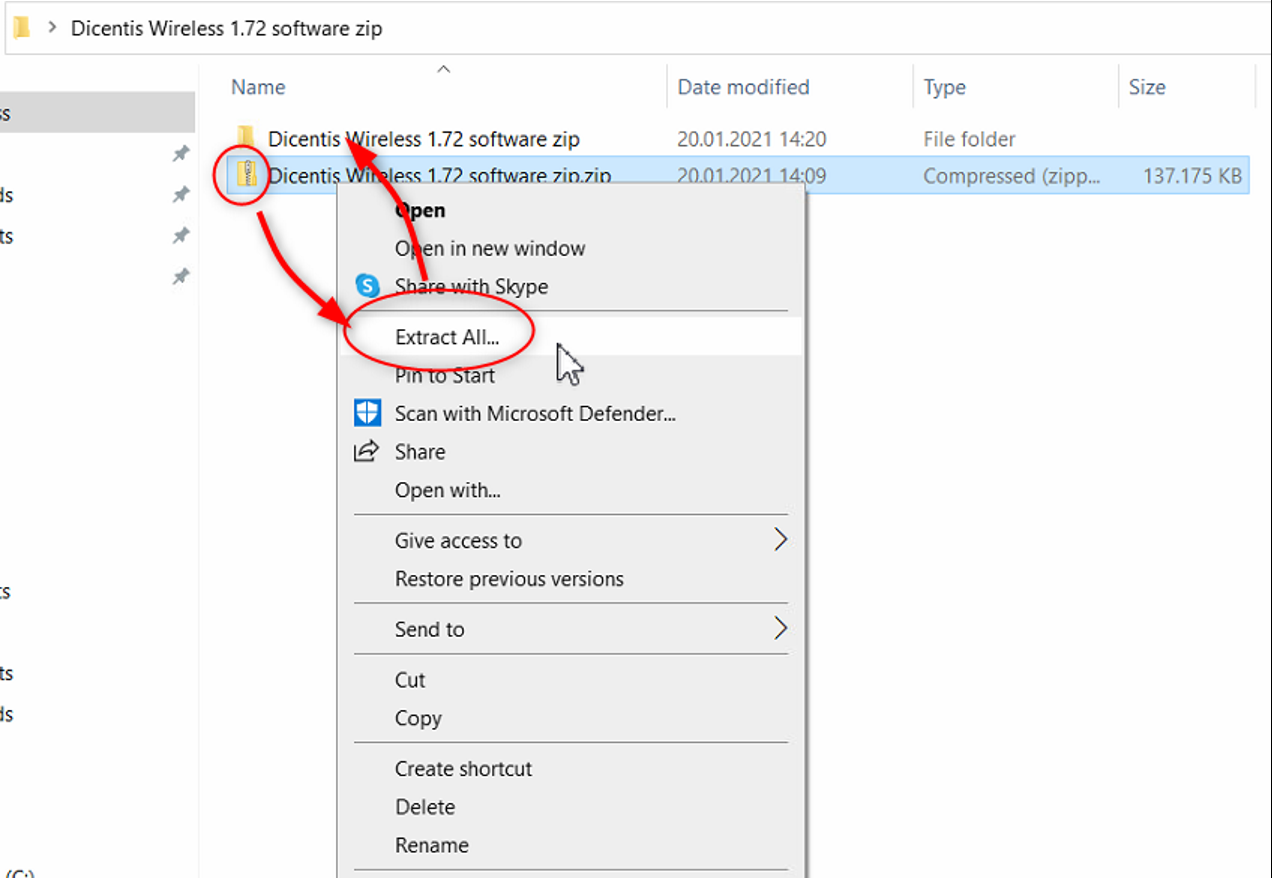
Task: Click the Share arrow icon
Action: coord(367,451)
